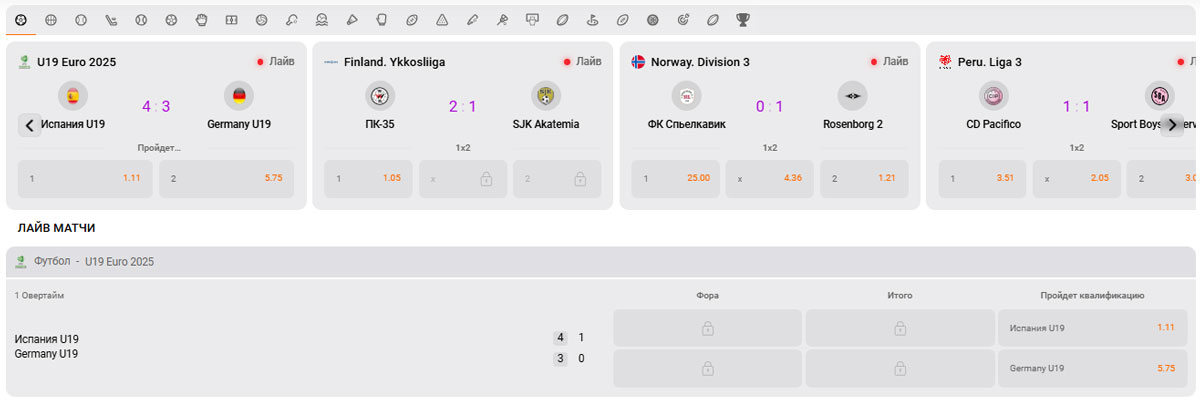Bet on Испания U19 at 1.11 in card
The image size is (1200, 400).
(85, 179)
